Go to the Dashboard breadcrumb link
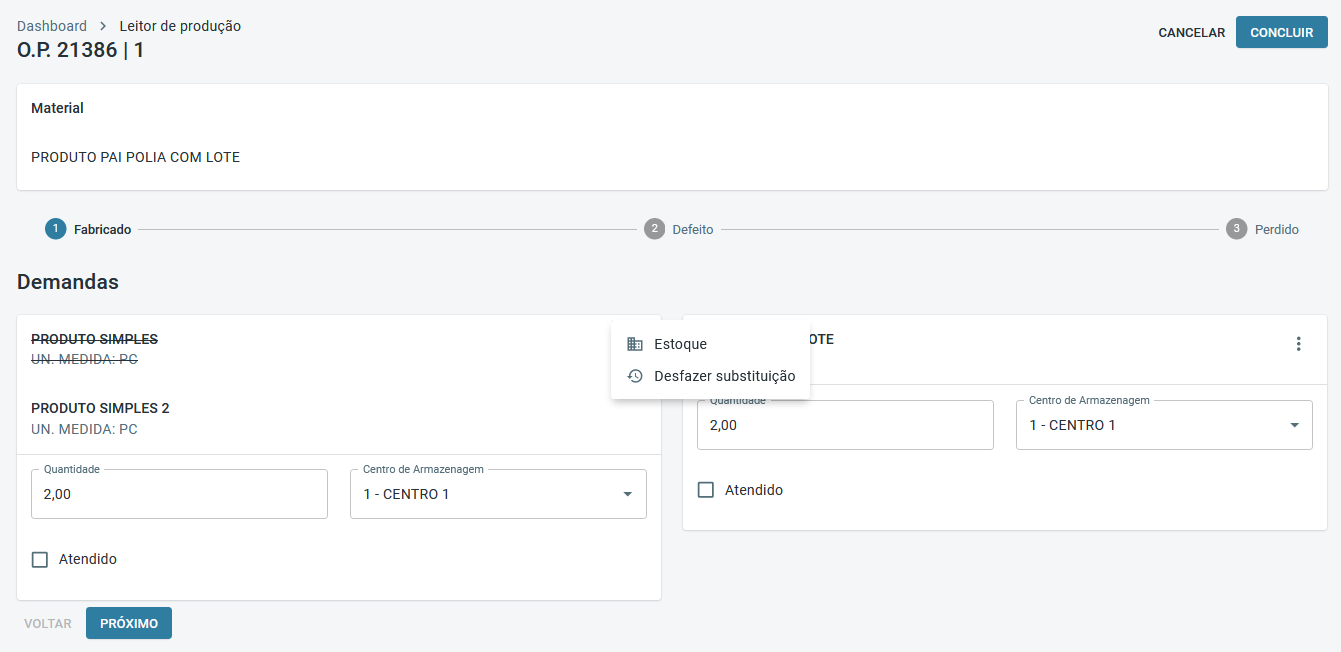1341x652 pixels. point(52,26)
